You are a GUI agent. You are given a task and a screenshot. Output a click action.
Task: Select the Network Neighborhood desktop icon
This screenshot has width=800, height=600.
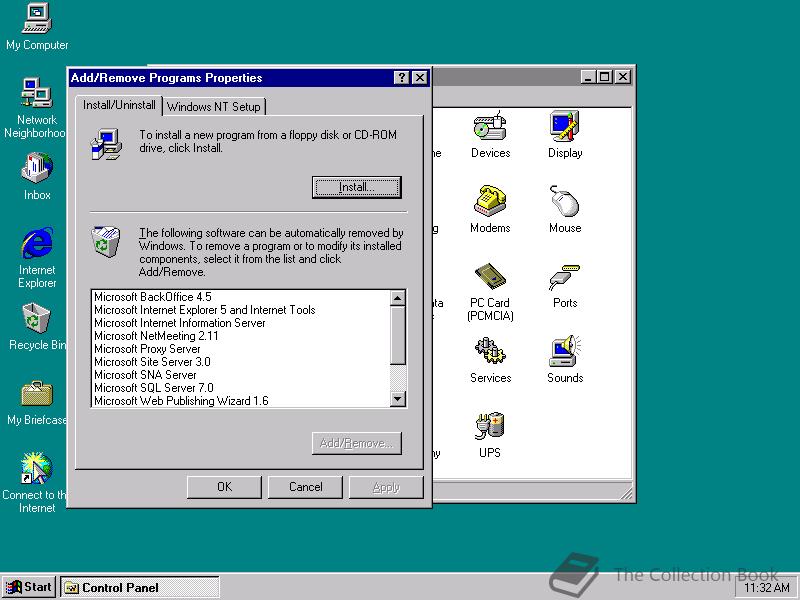click(x=35, y=108)
